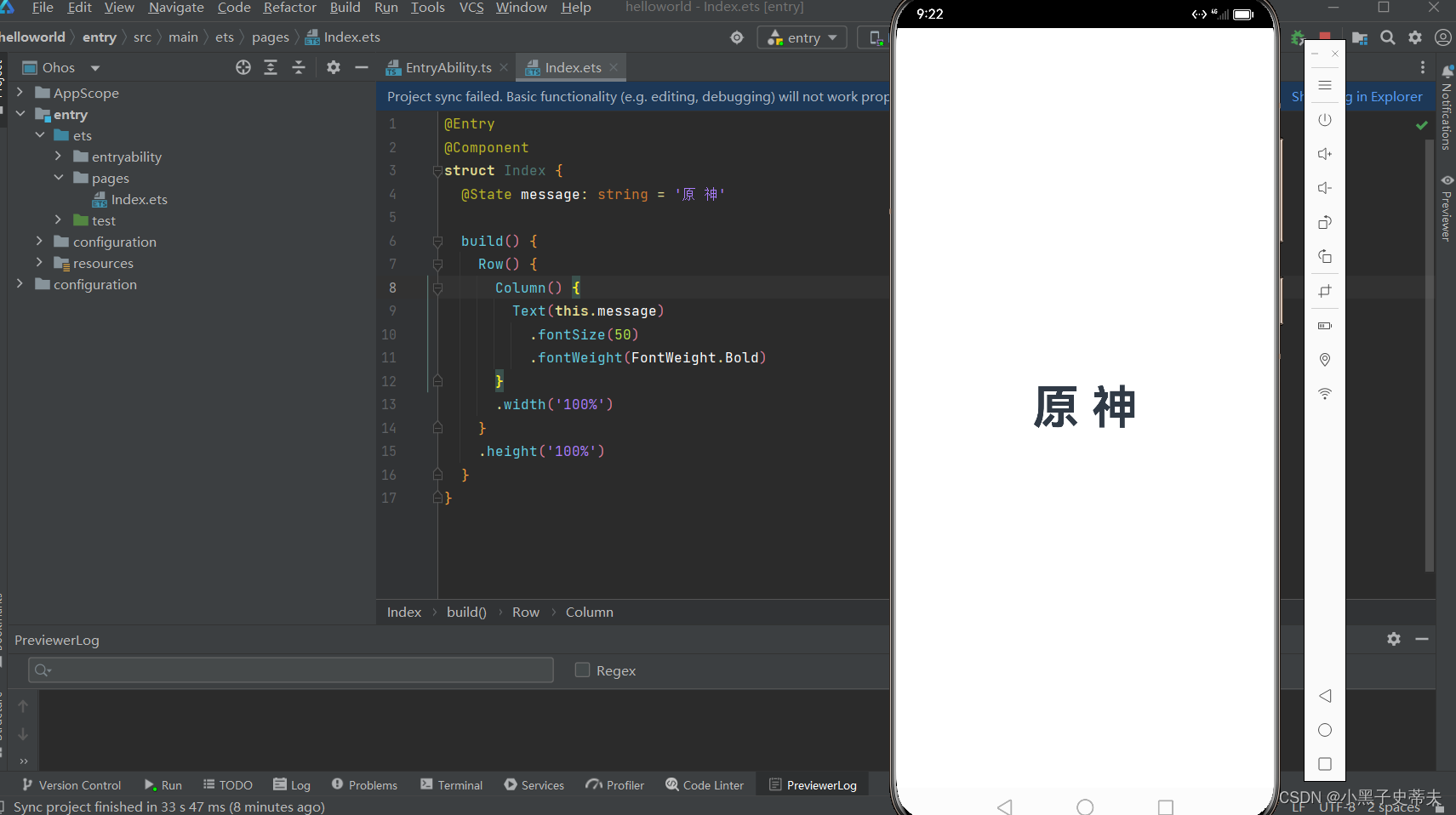
Task: Select the PreviewerLog bottom tab
Action: 813,784
